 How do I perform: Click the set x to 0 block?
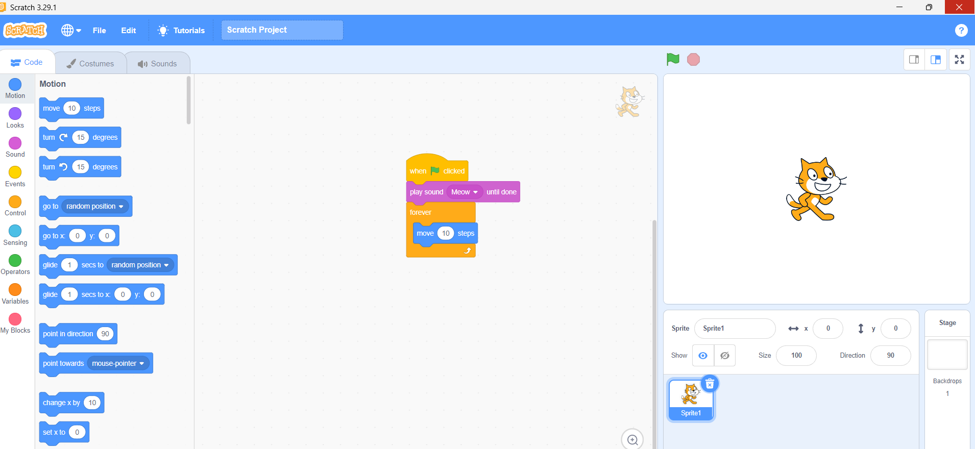[64, 432]
